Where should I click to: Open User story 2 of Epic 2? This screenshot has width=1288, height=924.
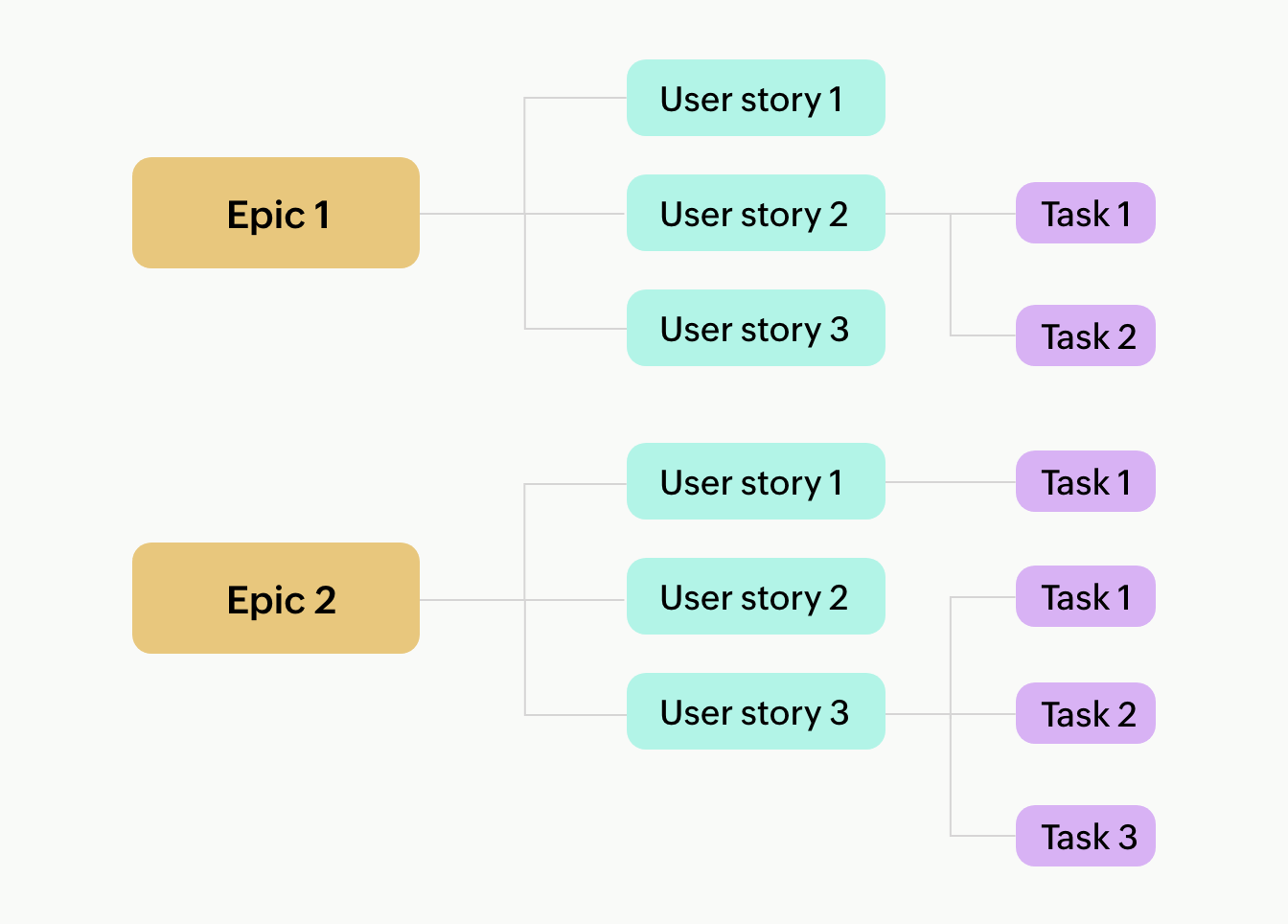[x=755, y=596]
